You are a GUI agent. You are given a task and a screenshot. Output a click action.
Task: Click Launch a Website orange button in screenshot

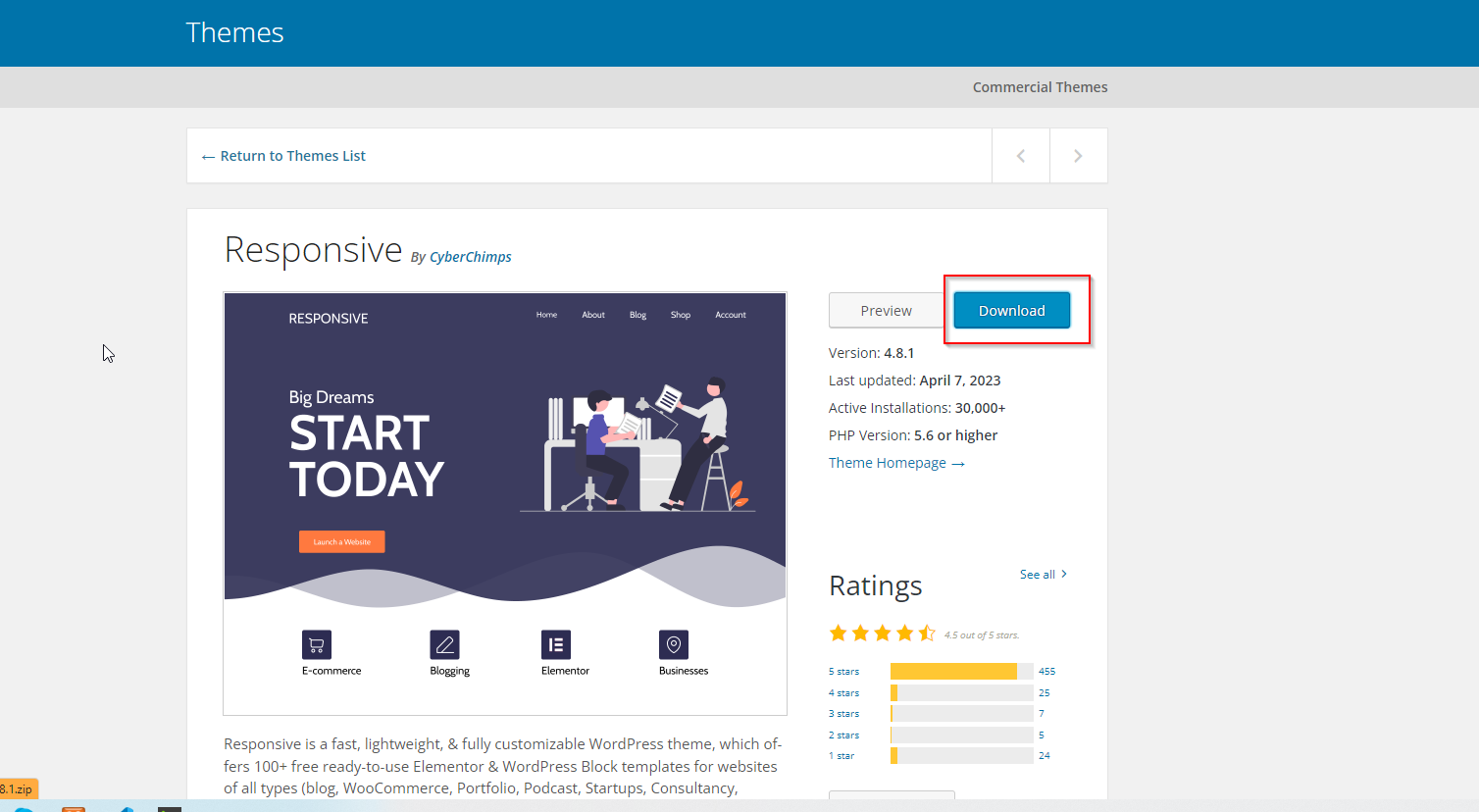(x=342, y=542)
